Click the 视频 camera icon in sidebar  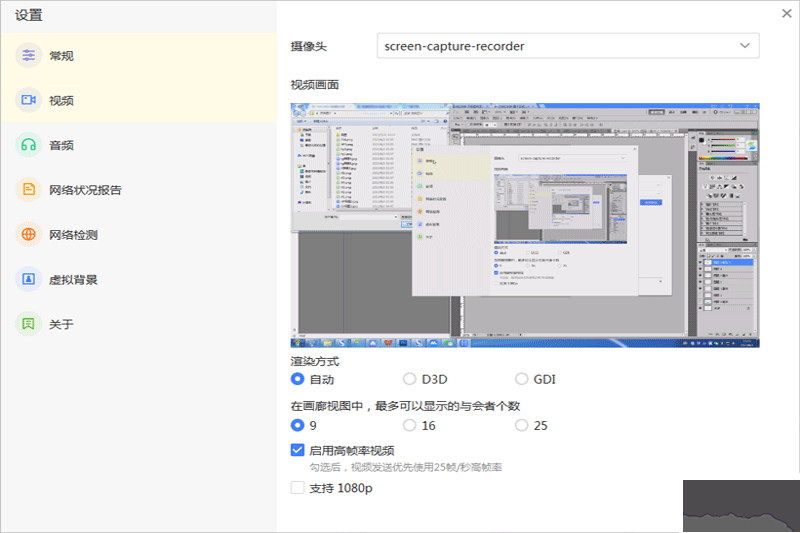[x=29, y=100]
